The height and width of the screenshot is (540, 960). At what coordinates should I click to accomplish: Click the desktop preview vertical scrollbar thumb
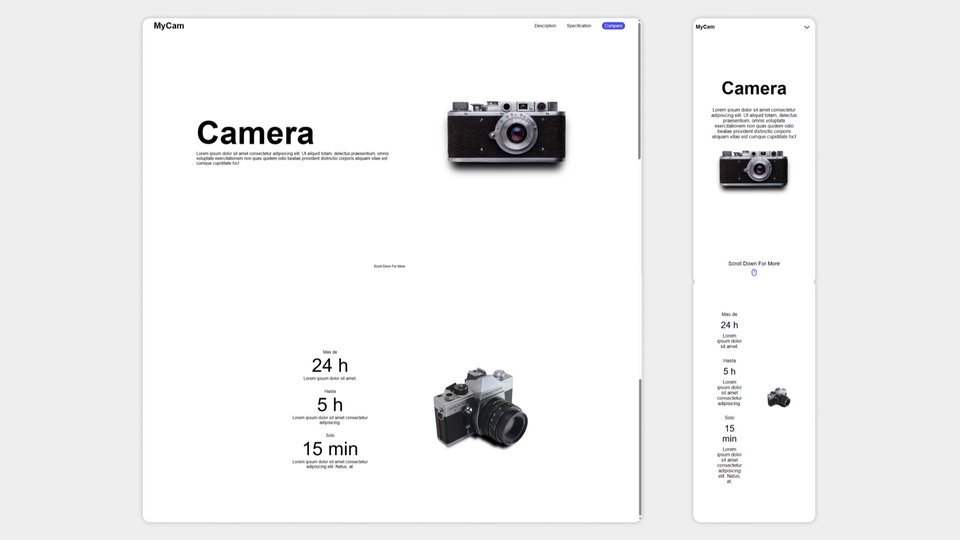639,91
